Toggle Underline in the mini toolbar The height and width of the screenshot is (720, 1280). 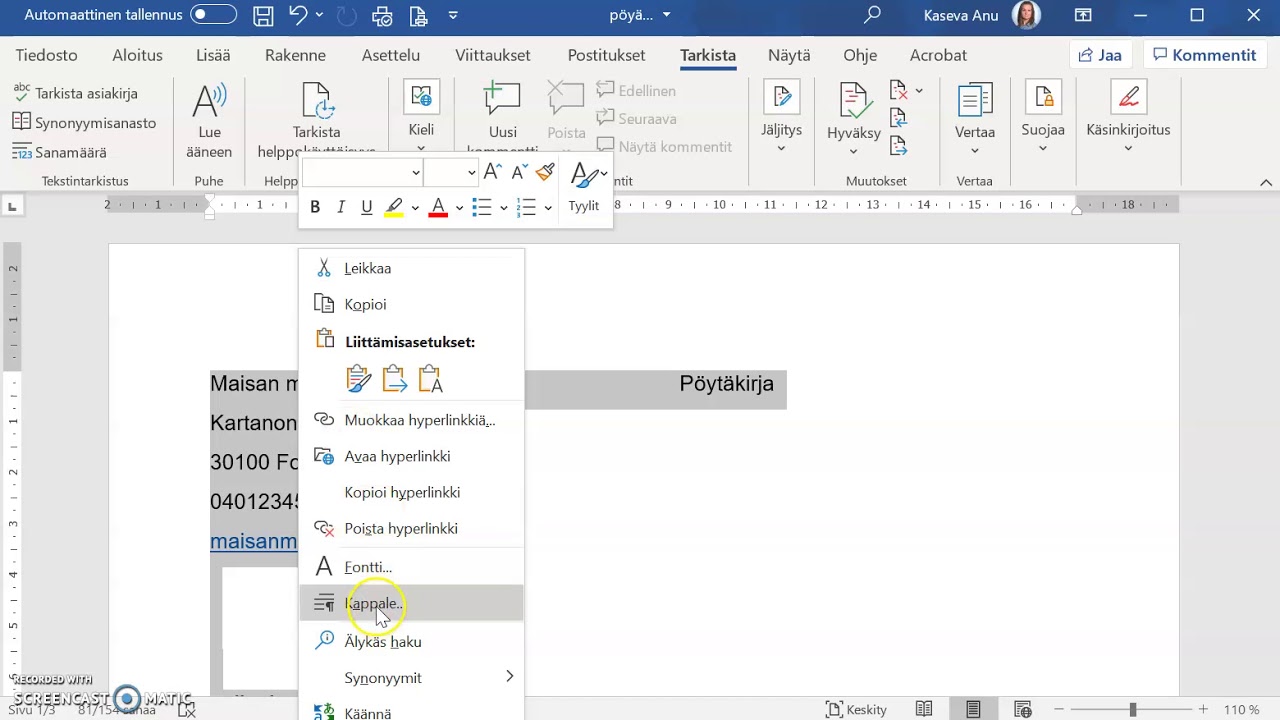pyautogui.click(x=367, y=207)
